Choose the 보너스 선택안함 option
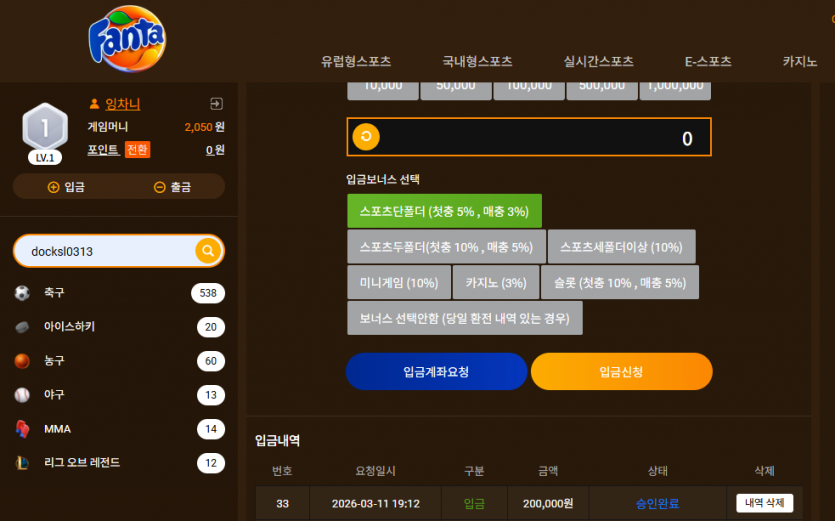This screenshot has width=835, height=521. pos(464,318)
